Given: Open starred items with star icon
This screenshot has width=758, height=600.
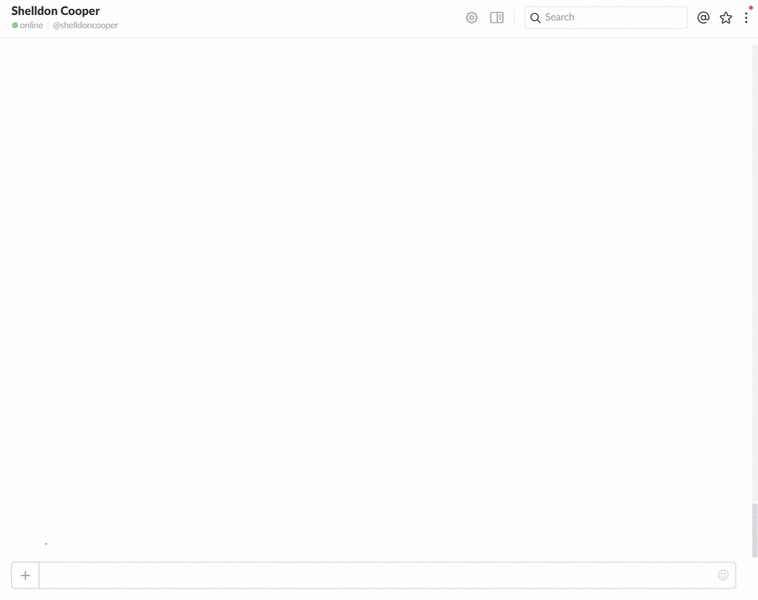Looking at the screenshot, I should tap(726, 18).
